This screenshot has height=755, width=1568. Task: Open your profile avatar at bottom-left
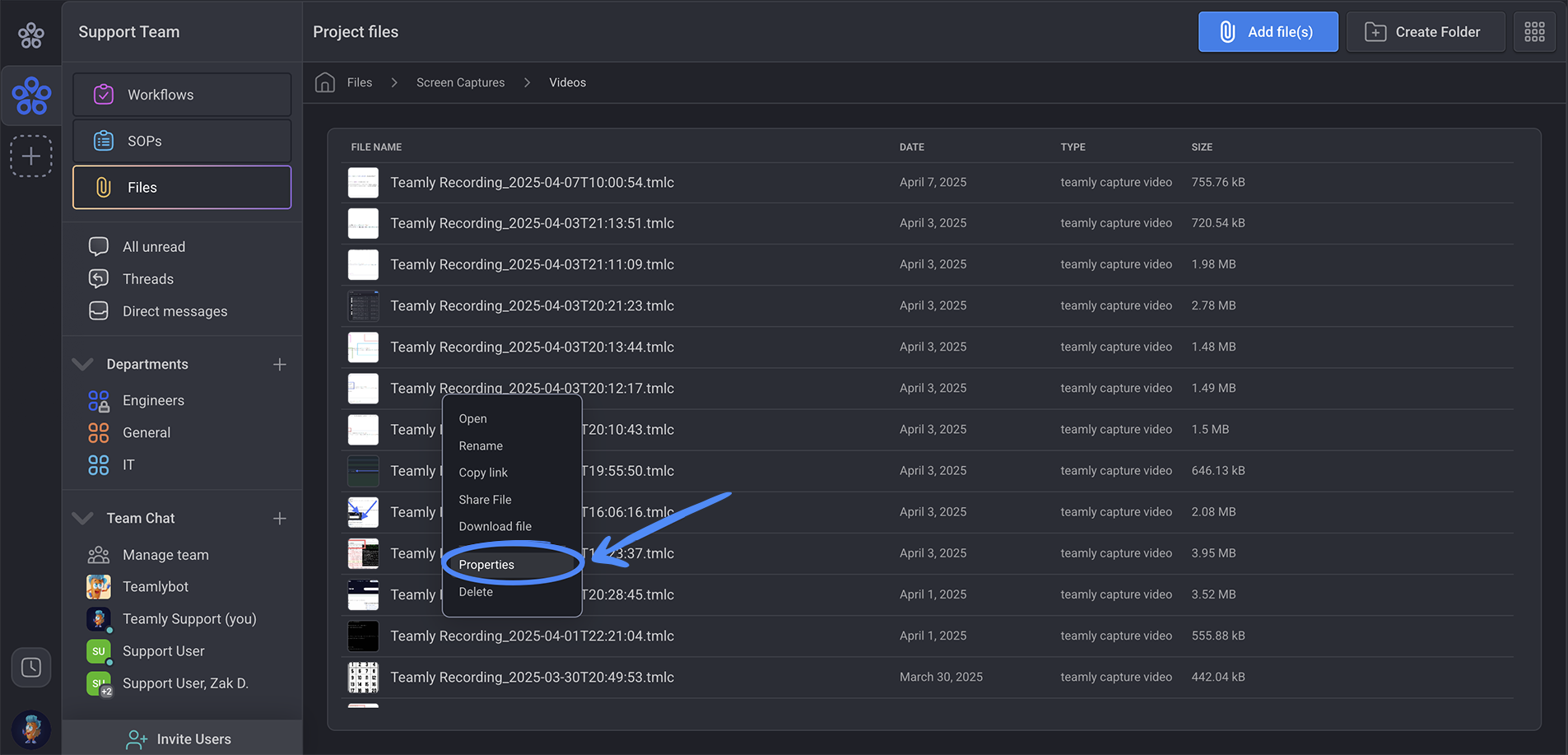click(31, 729)
